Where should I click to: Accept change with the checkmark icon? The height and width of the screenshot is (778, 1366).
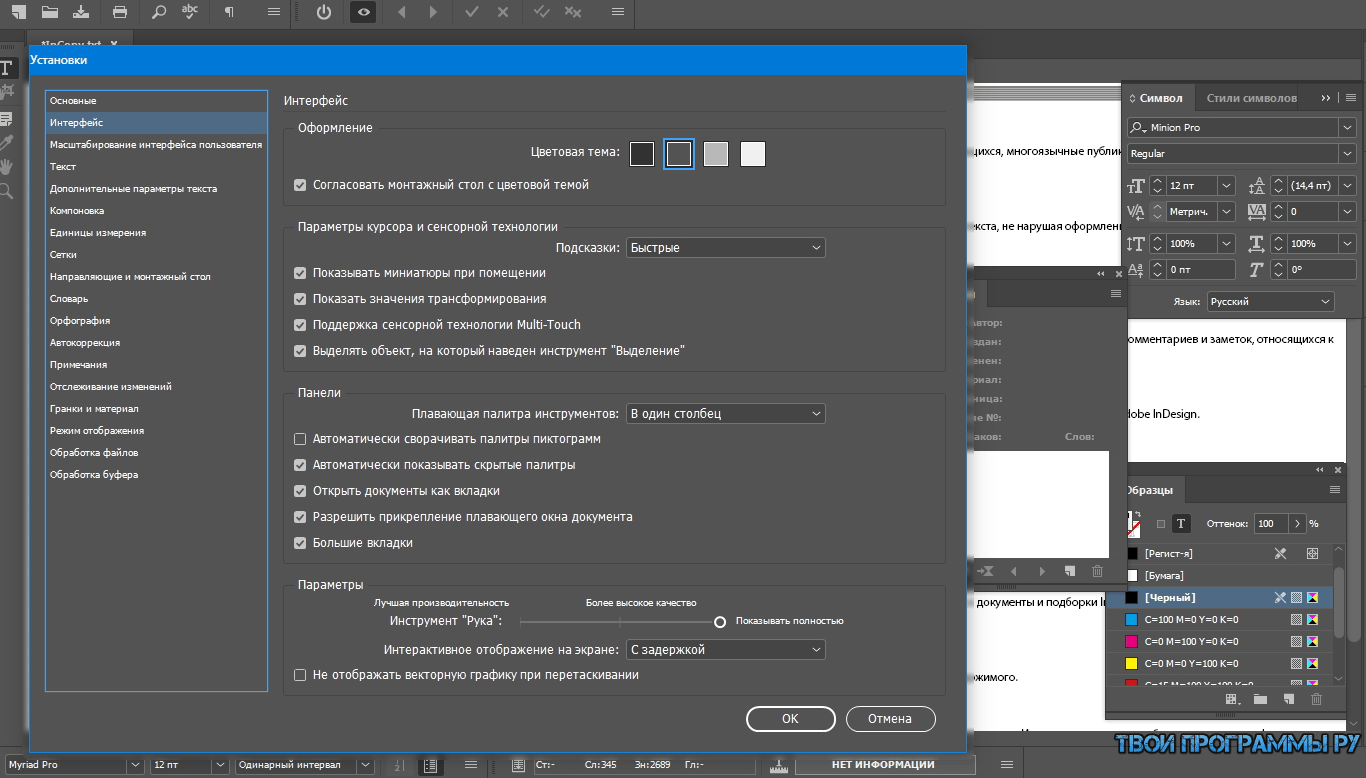coord(472,12)
